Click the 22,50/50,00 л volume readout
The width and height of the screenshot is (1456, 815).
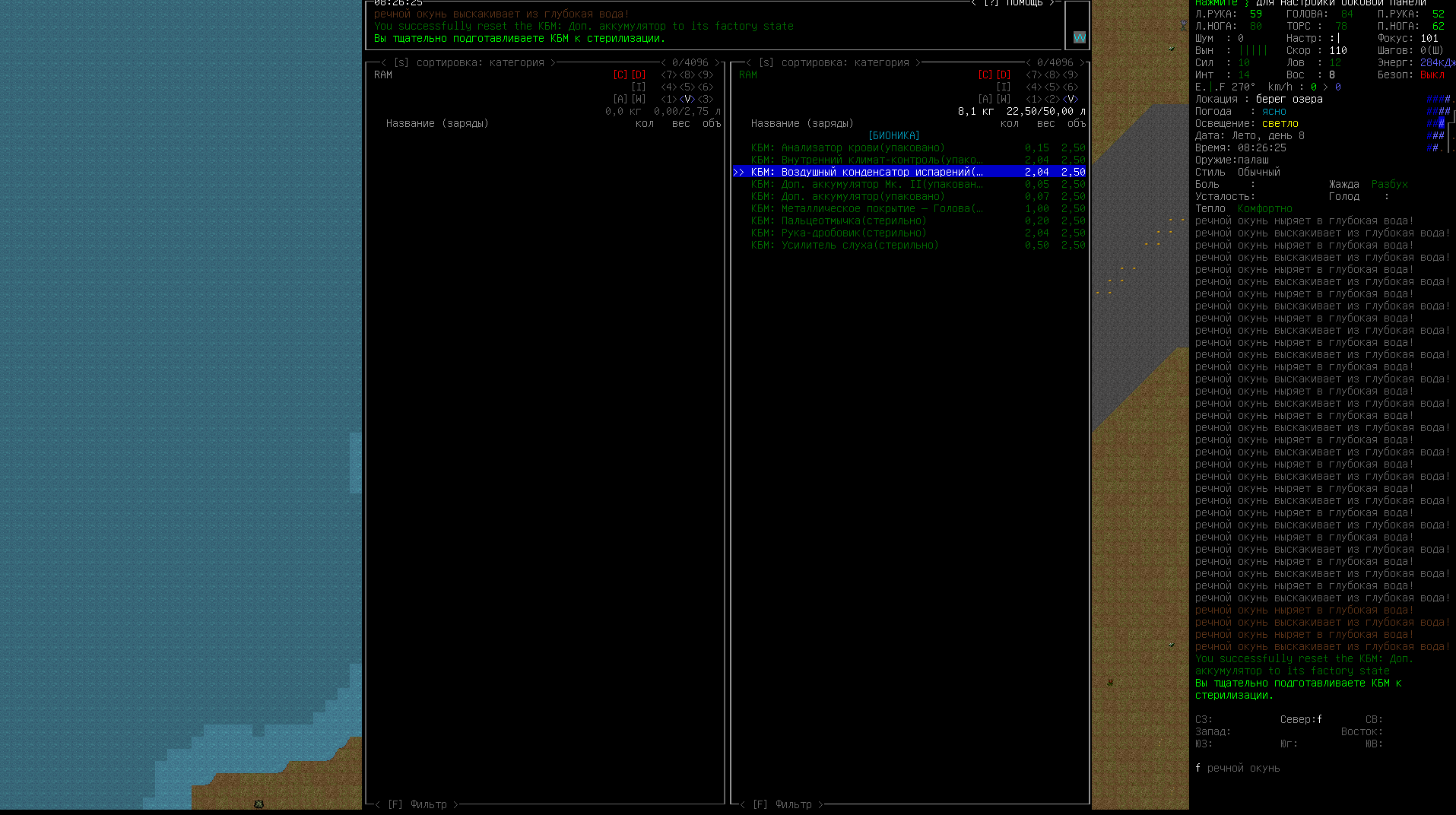tap(1045, 111)
